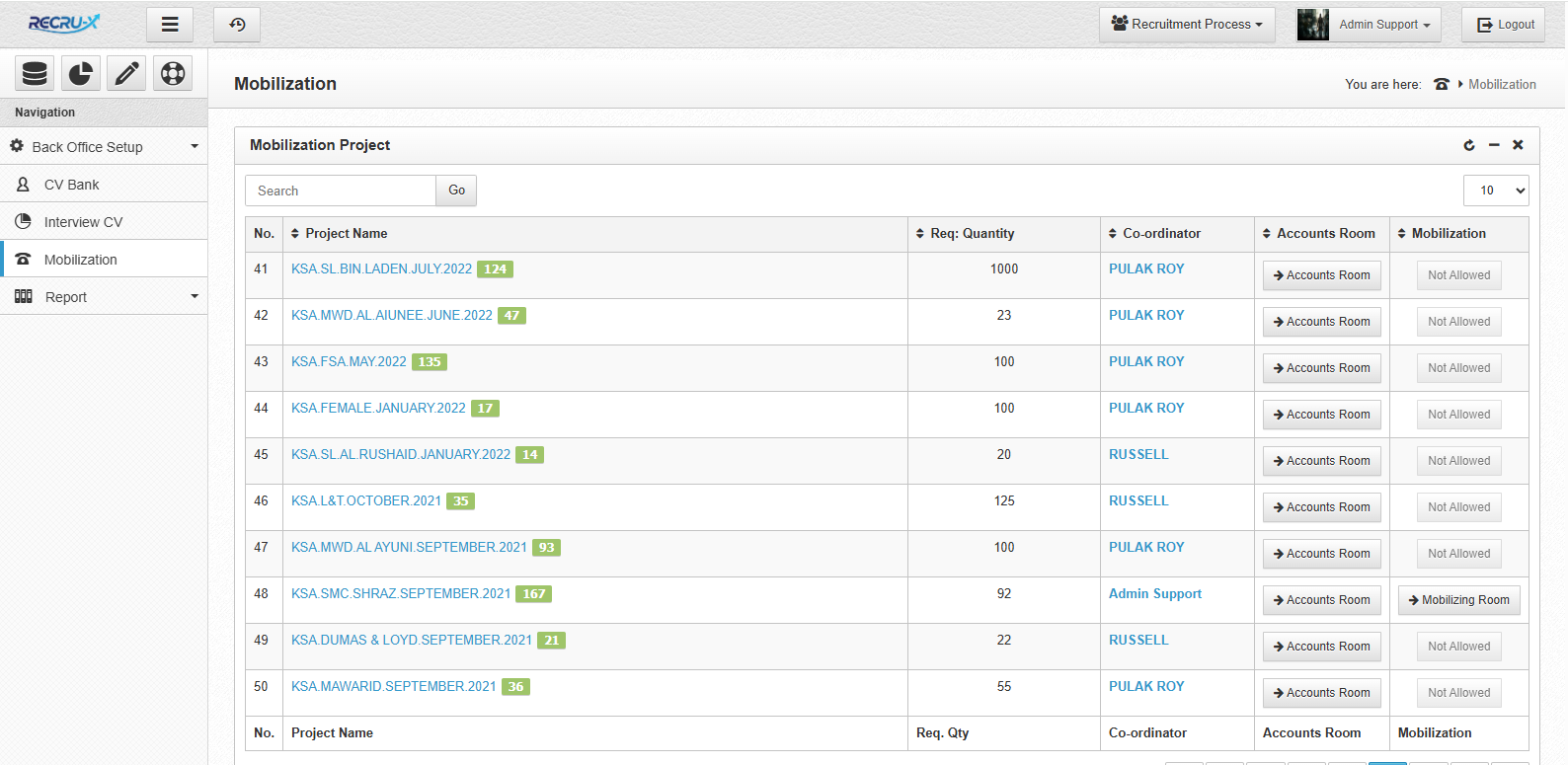Viewport: 1568px width, 765px height.
Task: Collapse the Mobilization Project panel
Action: point(1494,145)
